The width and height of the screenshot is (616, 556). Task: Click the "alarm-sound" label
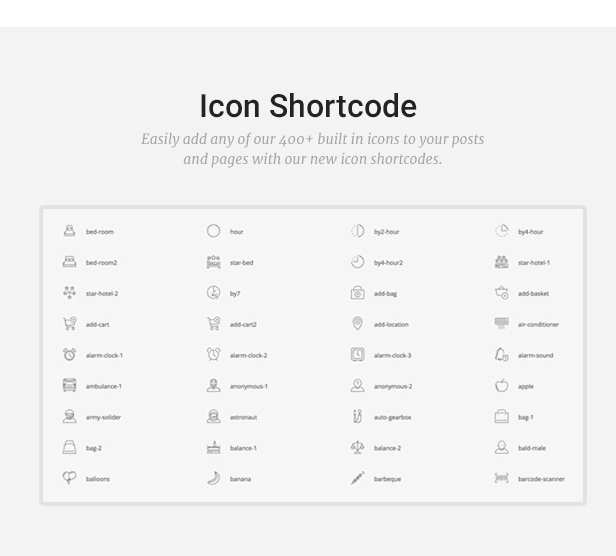coord(535,355)
